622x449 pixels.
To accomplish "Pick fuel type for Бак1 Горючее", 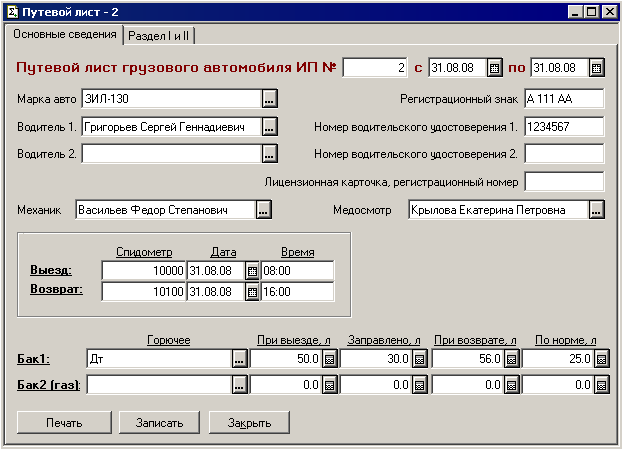I will tap(240, 358).
